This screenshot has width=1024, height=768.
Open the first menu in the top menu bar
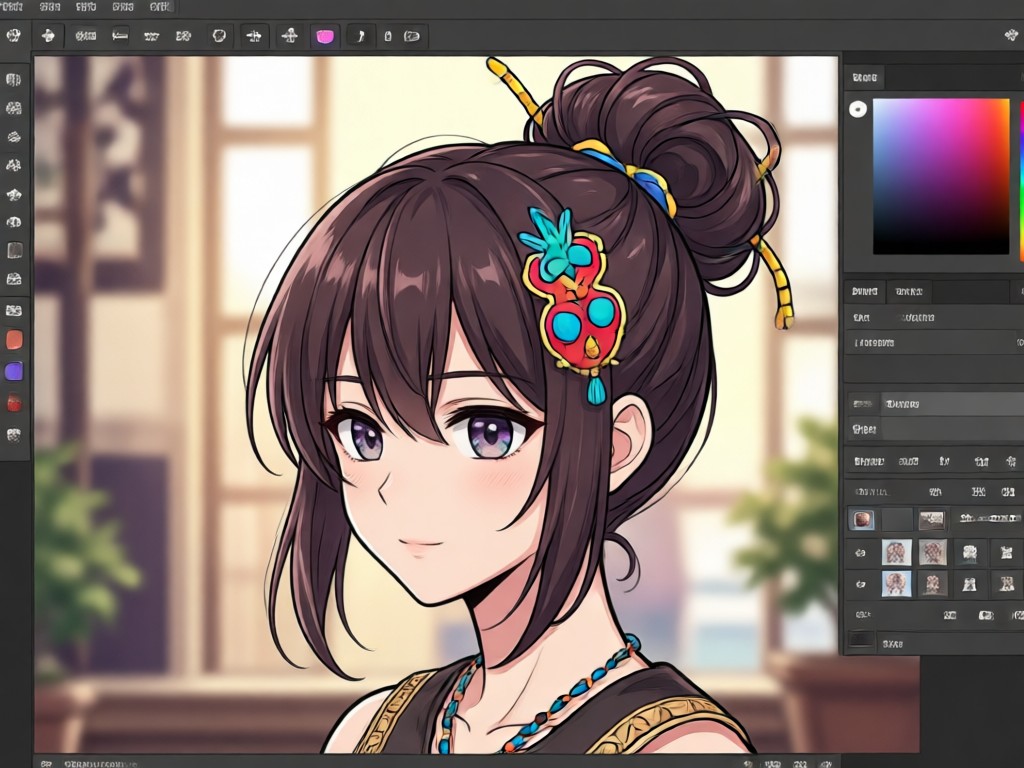pos(12,7)
